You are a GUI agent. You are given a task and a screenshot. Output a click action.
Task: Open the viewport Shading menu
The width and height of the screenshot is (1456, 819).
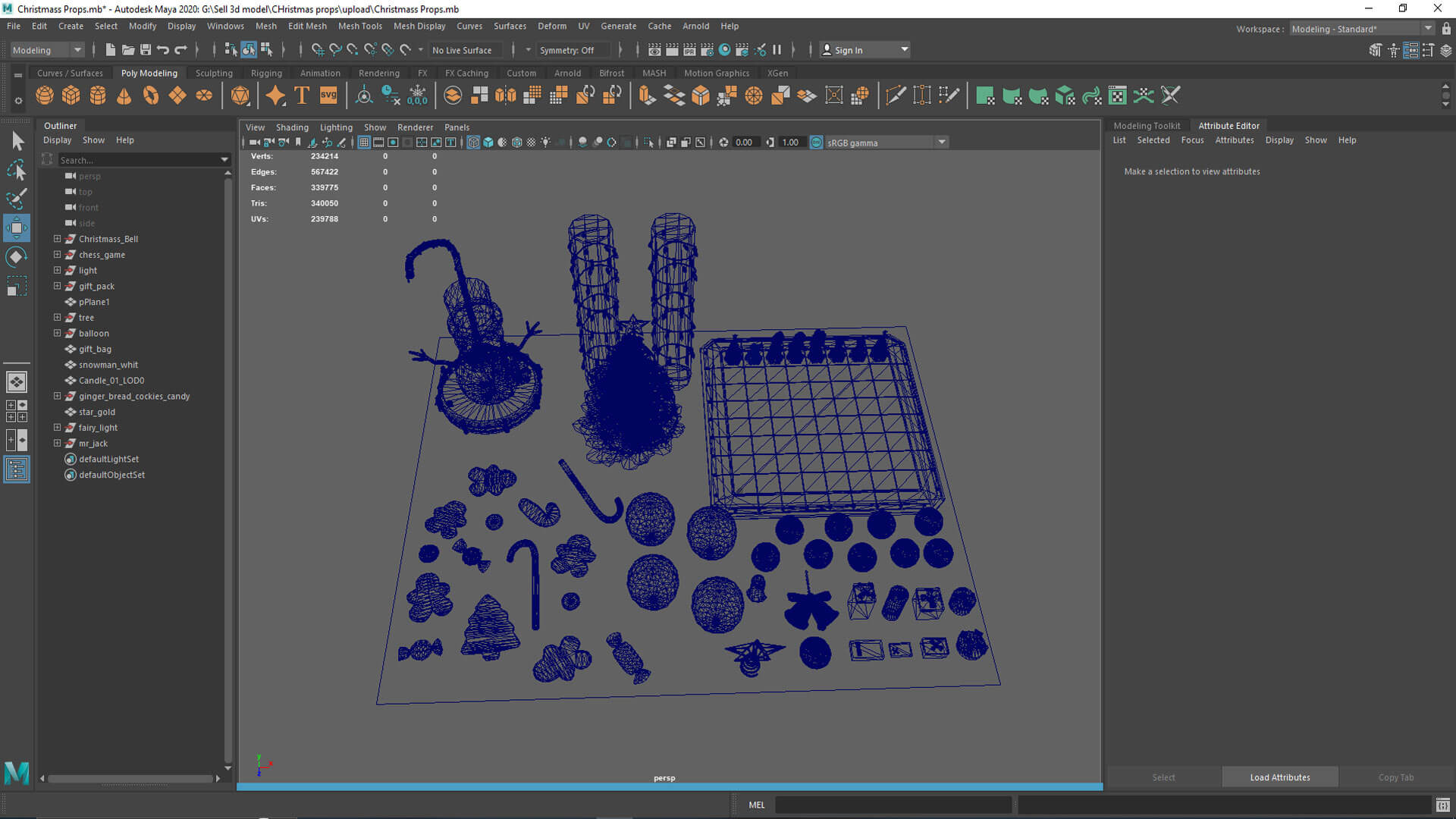click(292, 127)
